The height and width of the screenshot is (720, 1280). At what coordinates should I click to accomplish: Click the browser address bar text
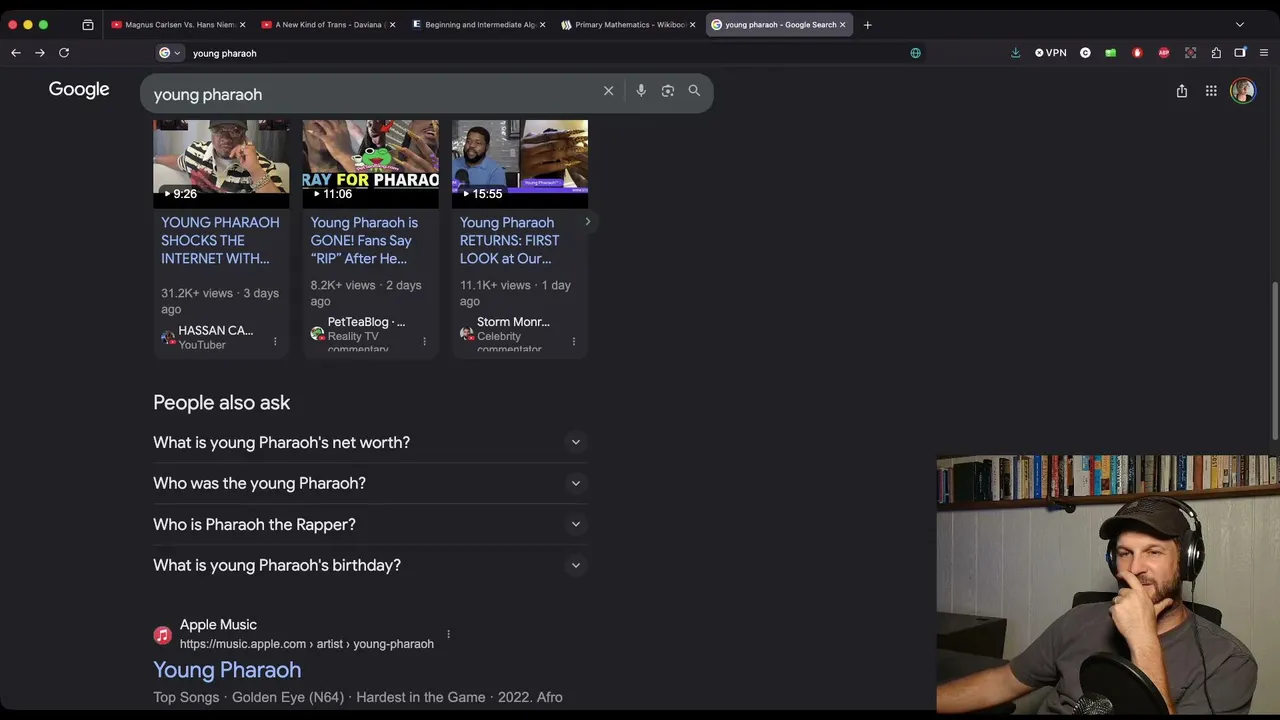(x=225, y=53)
